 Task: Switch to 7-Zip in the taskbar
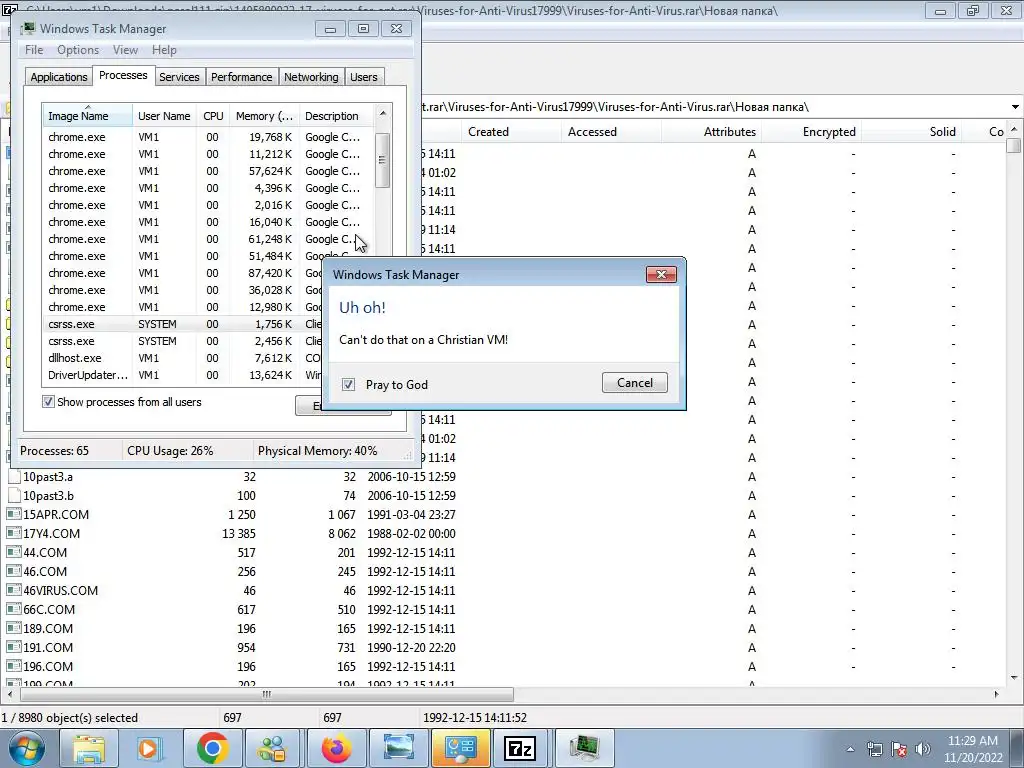coord(521,748)
